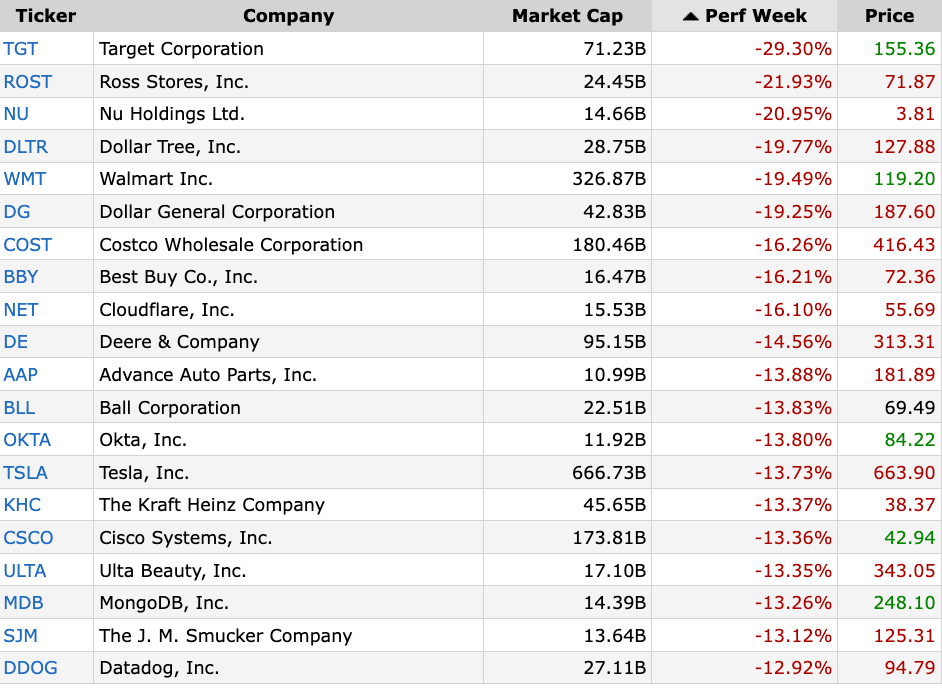The width and height of the screenshot is (942, 688).
Task: Click The Kraft Heinz Company cell
Action: tap(212, 505)
